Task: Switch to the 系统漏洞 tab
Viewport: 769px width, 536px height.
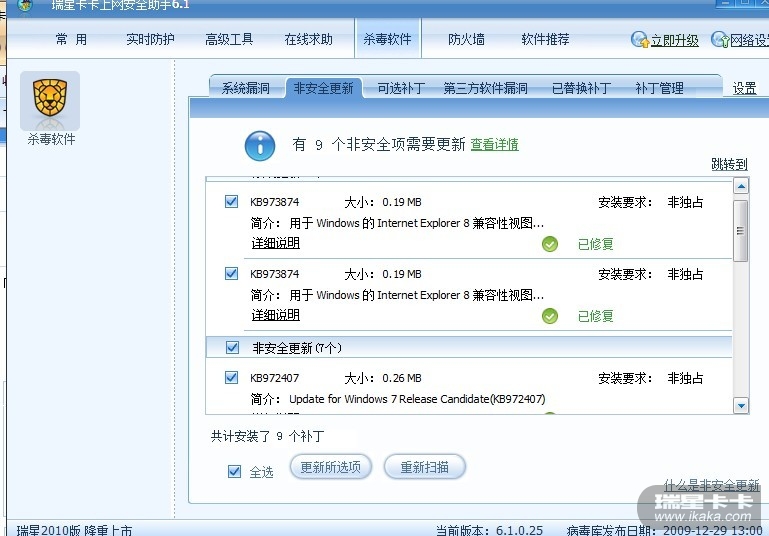Action: [246, 88]
